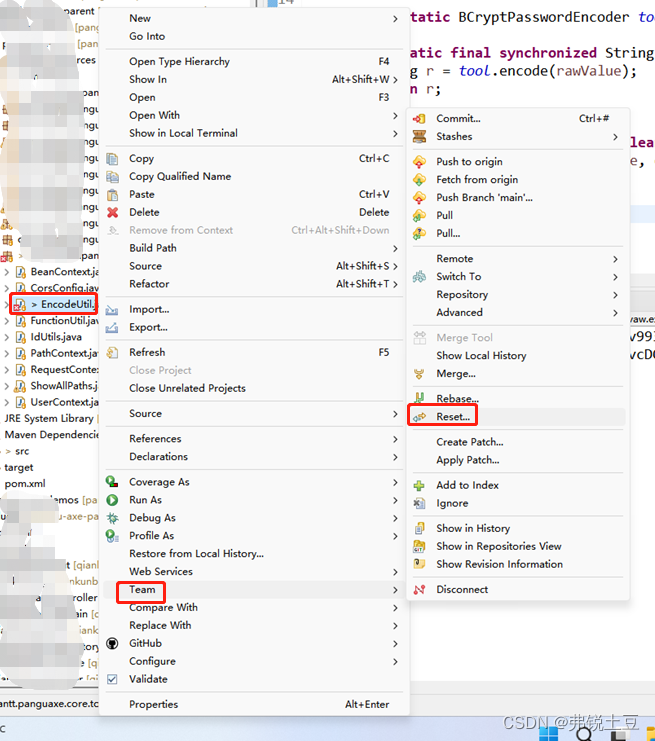Click the Disconnect icon

pos(419,590)
